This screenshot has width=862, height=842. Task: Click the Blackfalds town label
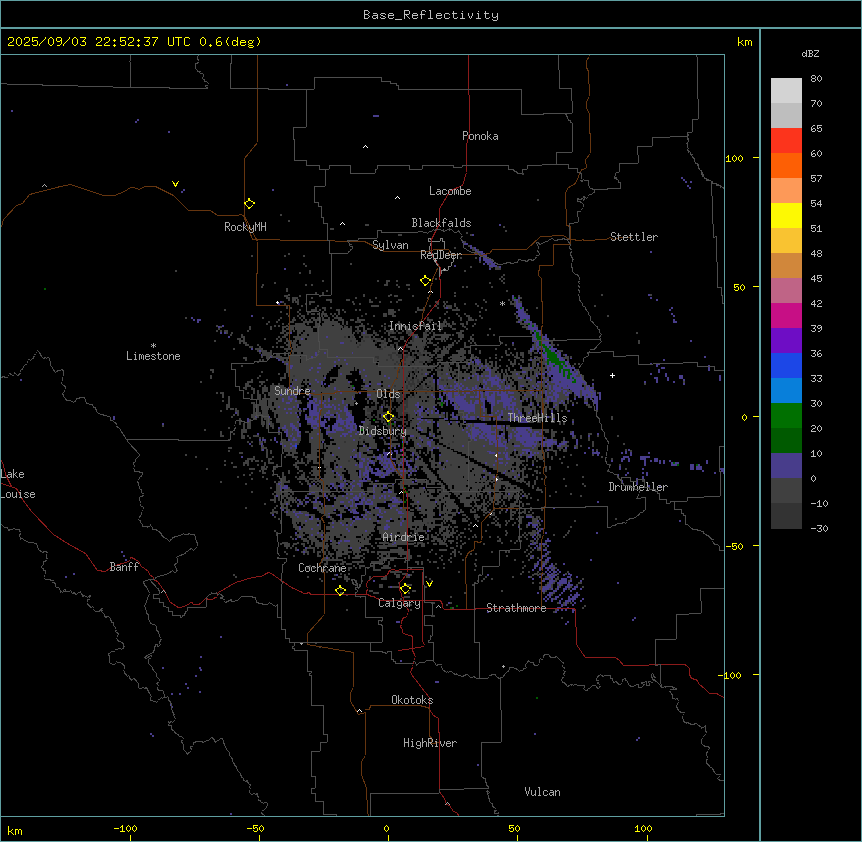click(441, 223)
